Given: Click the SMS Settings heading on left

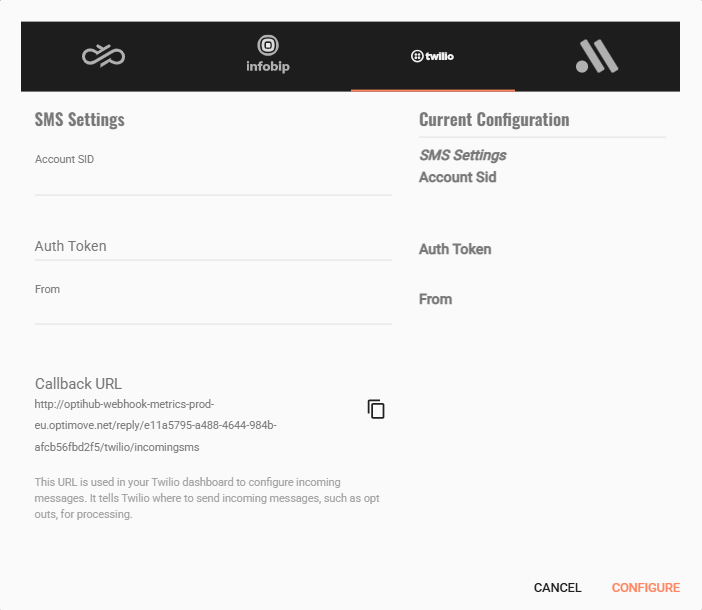Looking at the screenshot, I should pyautogui.click(x=80, y=119).
